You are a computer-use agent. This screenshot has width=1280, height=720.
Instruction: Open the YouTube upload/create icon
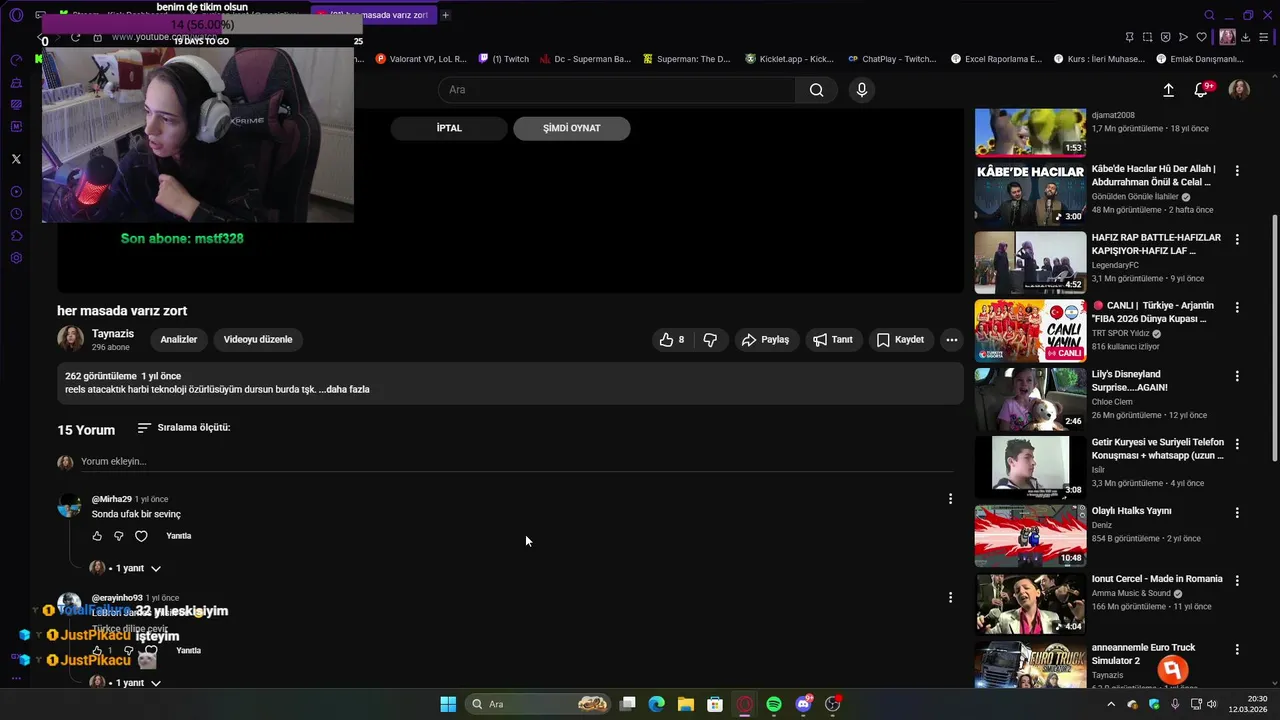point(1168,90)
